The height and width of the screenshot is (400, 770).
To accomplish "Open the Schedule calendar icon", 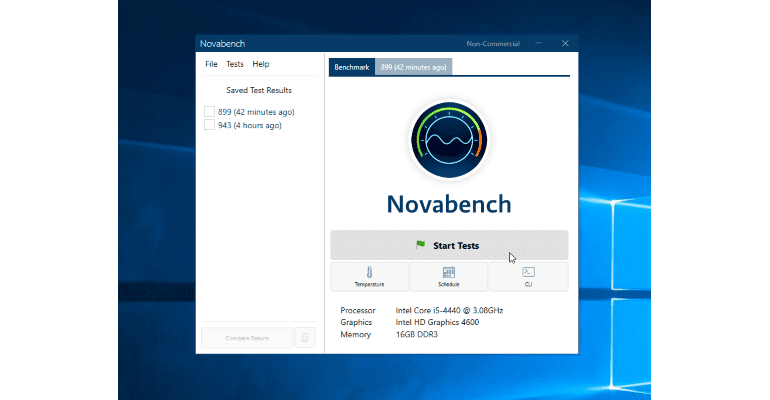I will coord(449,271).
